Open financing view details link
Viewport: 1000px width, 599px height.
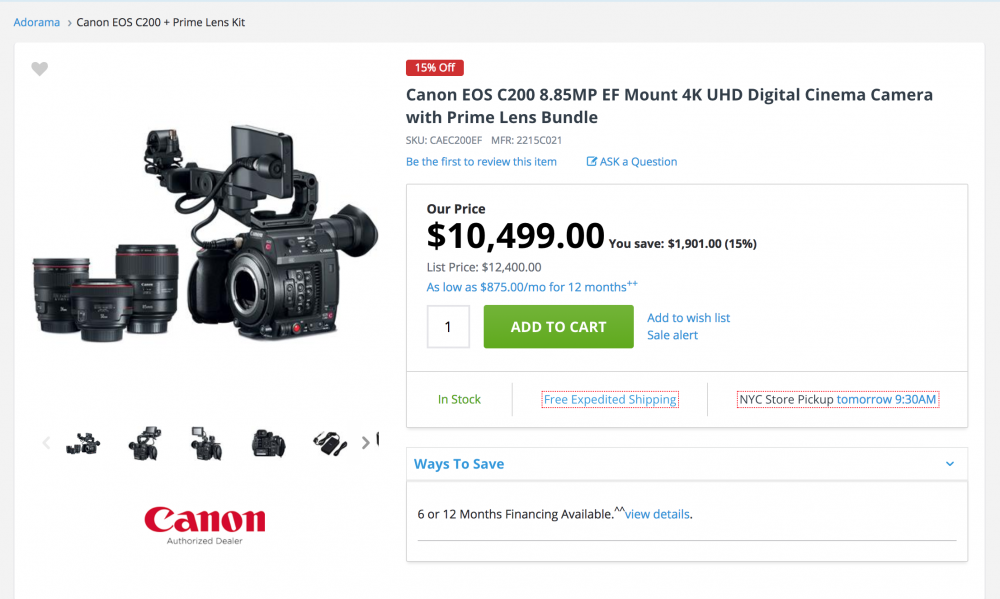pos(657,514)
